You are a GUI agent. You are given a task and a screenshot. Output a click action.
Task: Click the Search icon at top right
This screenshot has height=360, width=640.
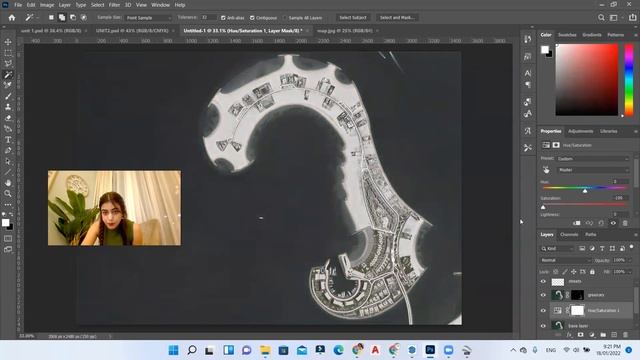tap(601, 18)
